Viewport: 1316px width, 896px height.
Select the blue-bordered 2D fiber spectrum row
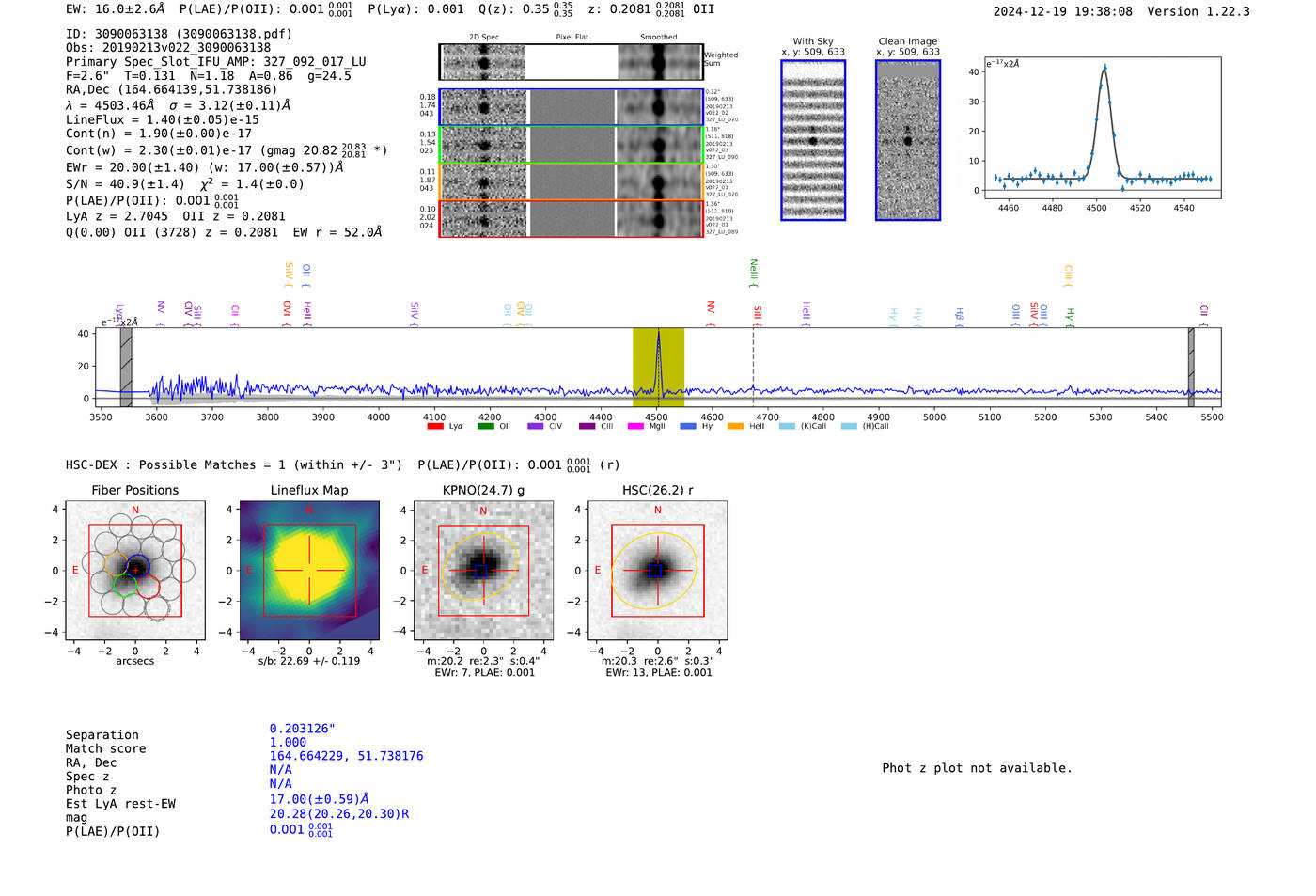pos(571,107)
